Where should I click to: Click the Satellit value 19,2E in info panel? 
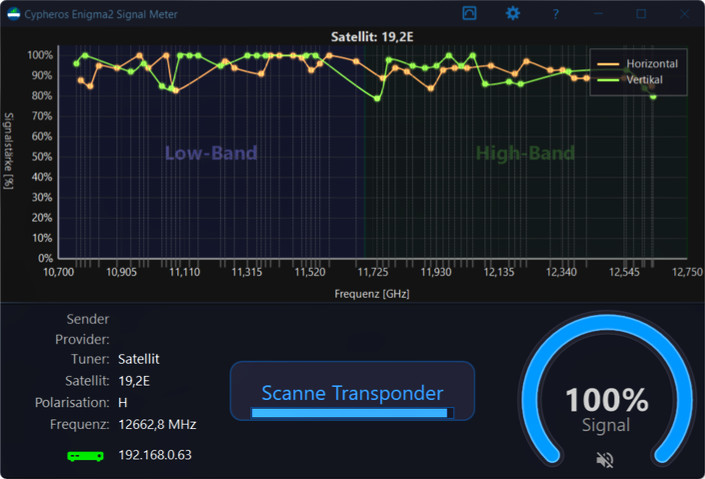pos(134,381)
